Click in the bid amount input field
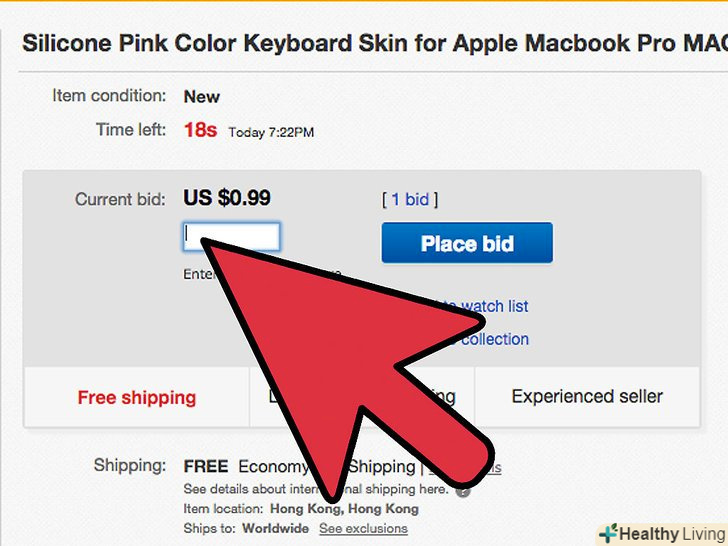728x546 pixels. (x=232, y=237)
